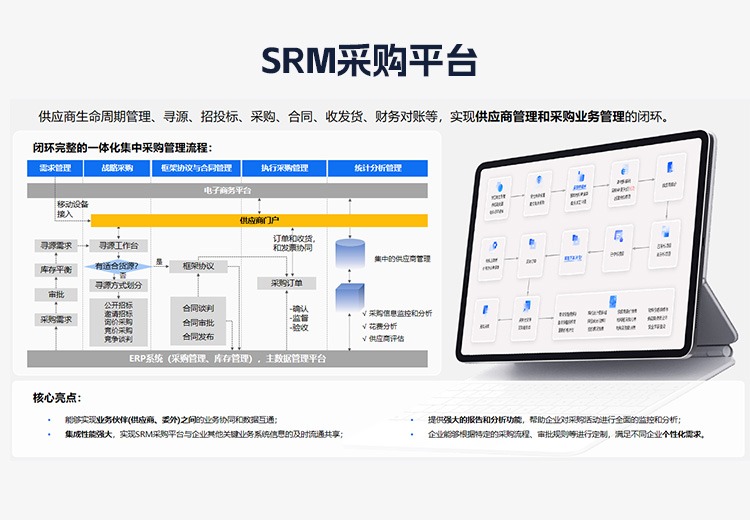Click the -监督 item under 采购订单
Image resolution: width=750 pixels, height=520 pixels.
(299, 319)
